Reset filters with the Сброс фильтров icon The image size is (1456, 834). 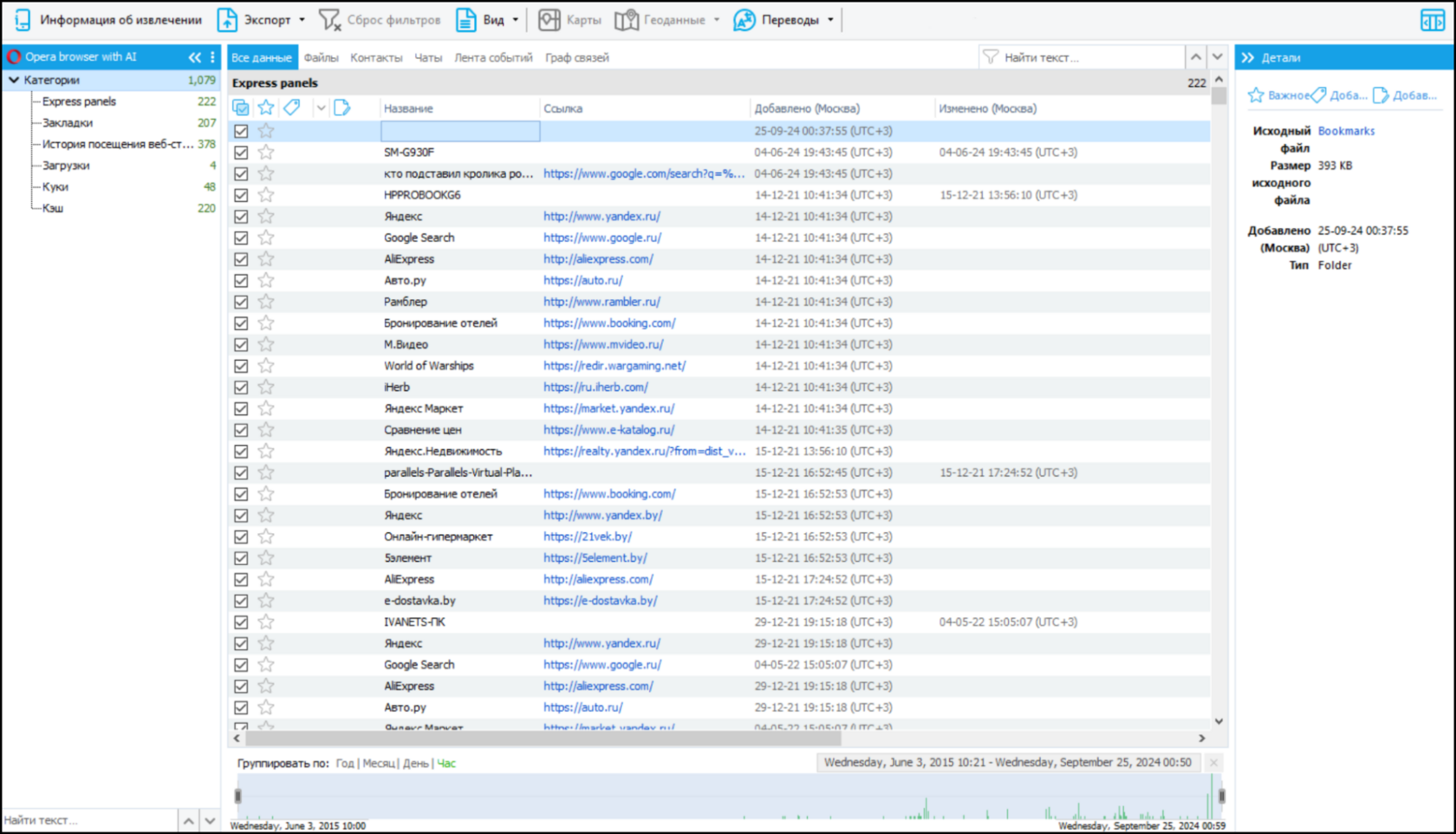coord(329,20)
